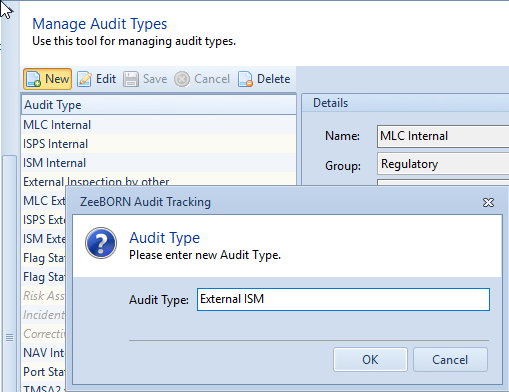
Task: Dismiss the dialog with its Cancel button
Action: pos(450,360)
